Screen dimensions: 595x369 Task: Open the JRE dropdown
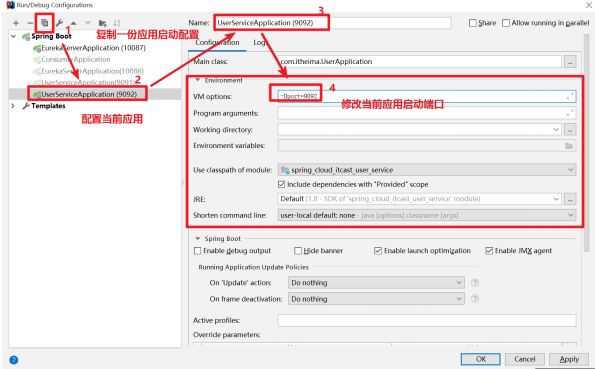556,199
